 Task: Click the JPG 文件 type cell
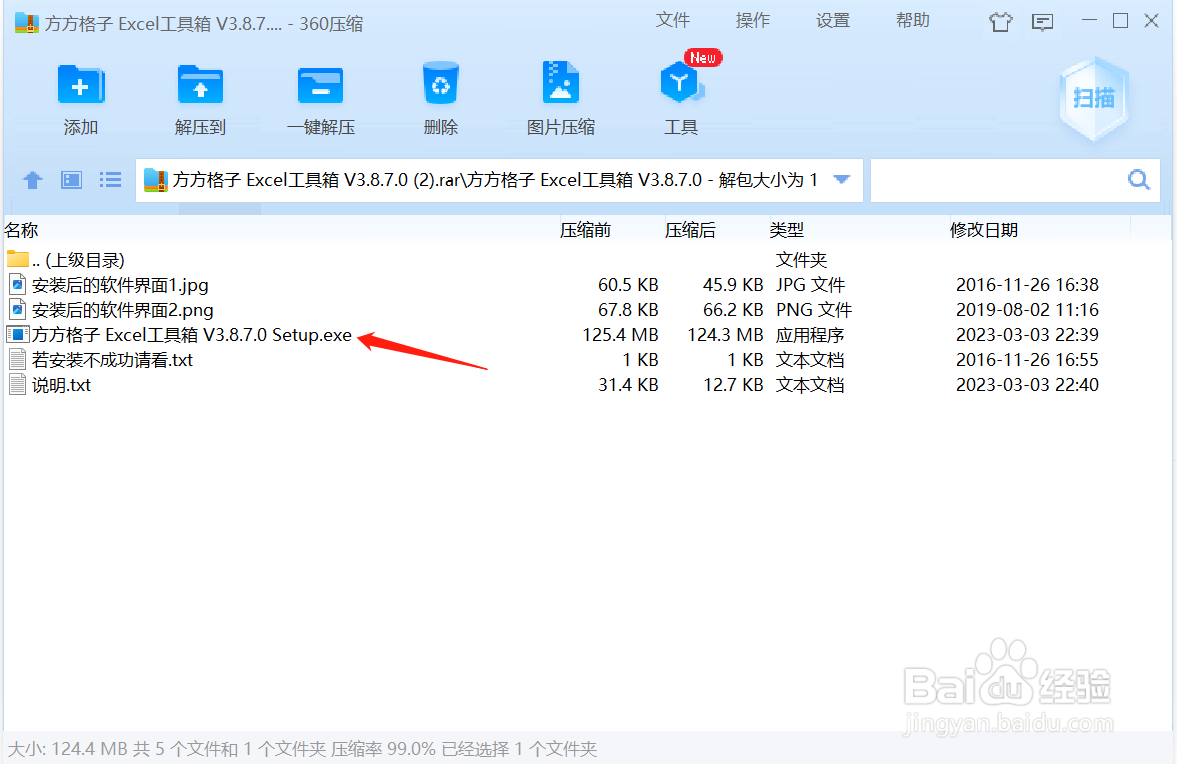tap(810, 284)
